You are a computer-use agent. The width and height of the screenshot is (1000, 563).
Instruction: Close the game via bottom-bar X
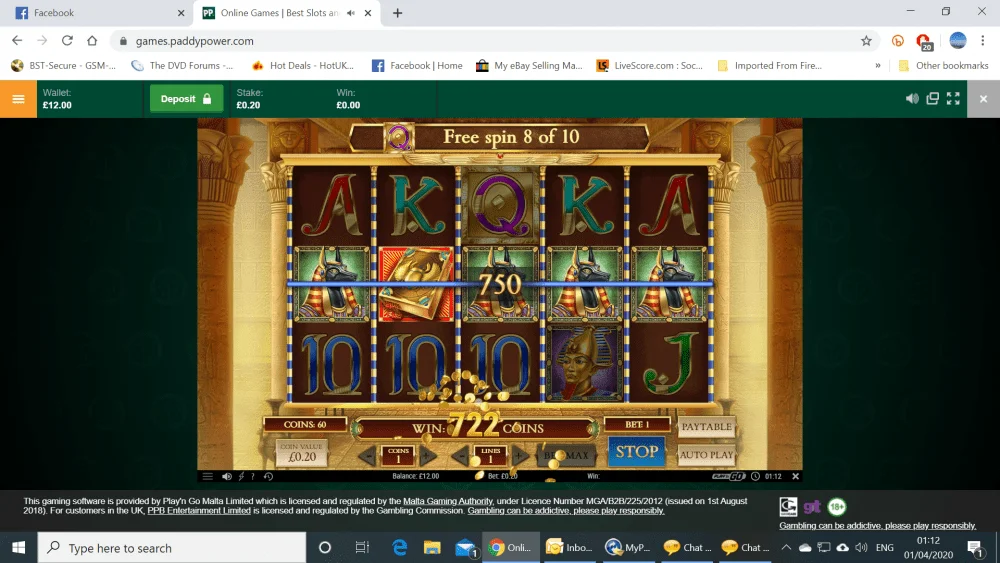point(795,476)
